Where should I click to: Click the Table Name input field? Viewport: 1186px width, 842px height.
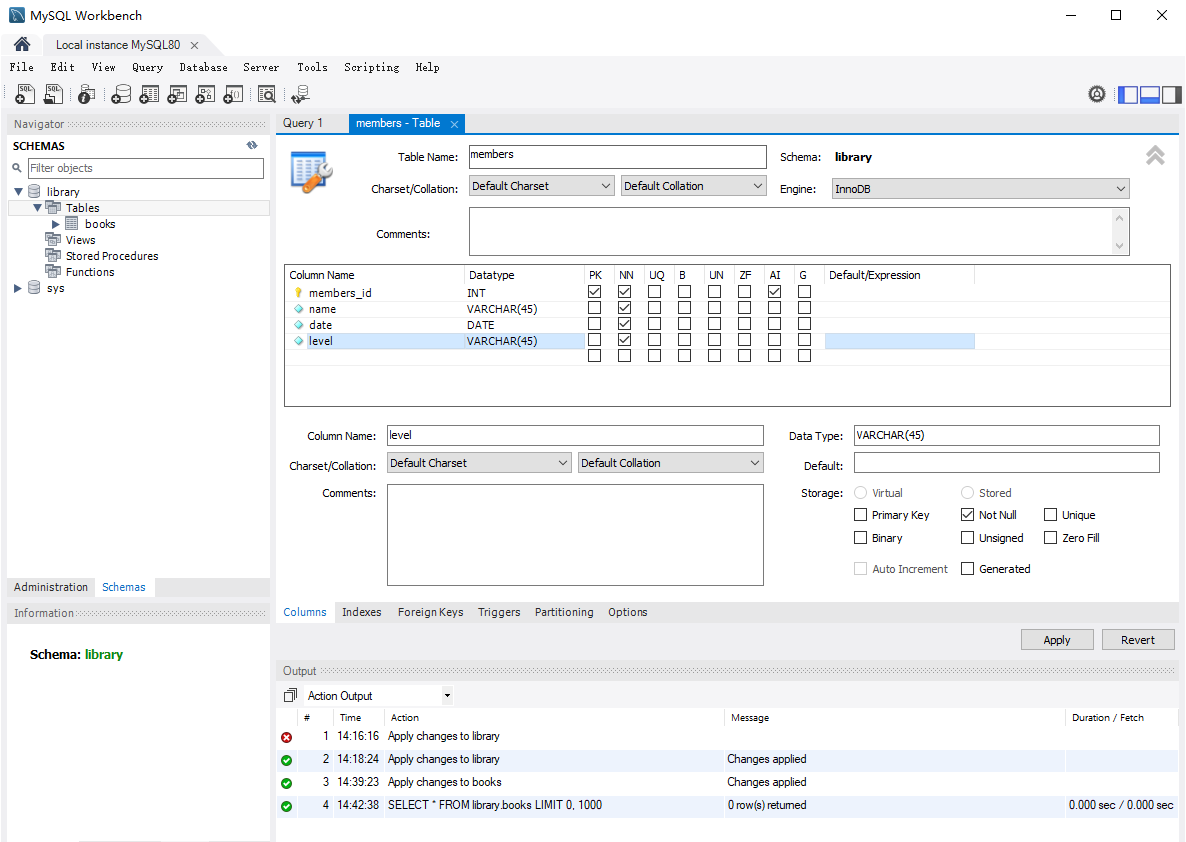pyautogui.click(x=617, y=157)
